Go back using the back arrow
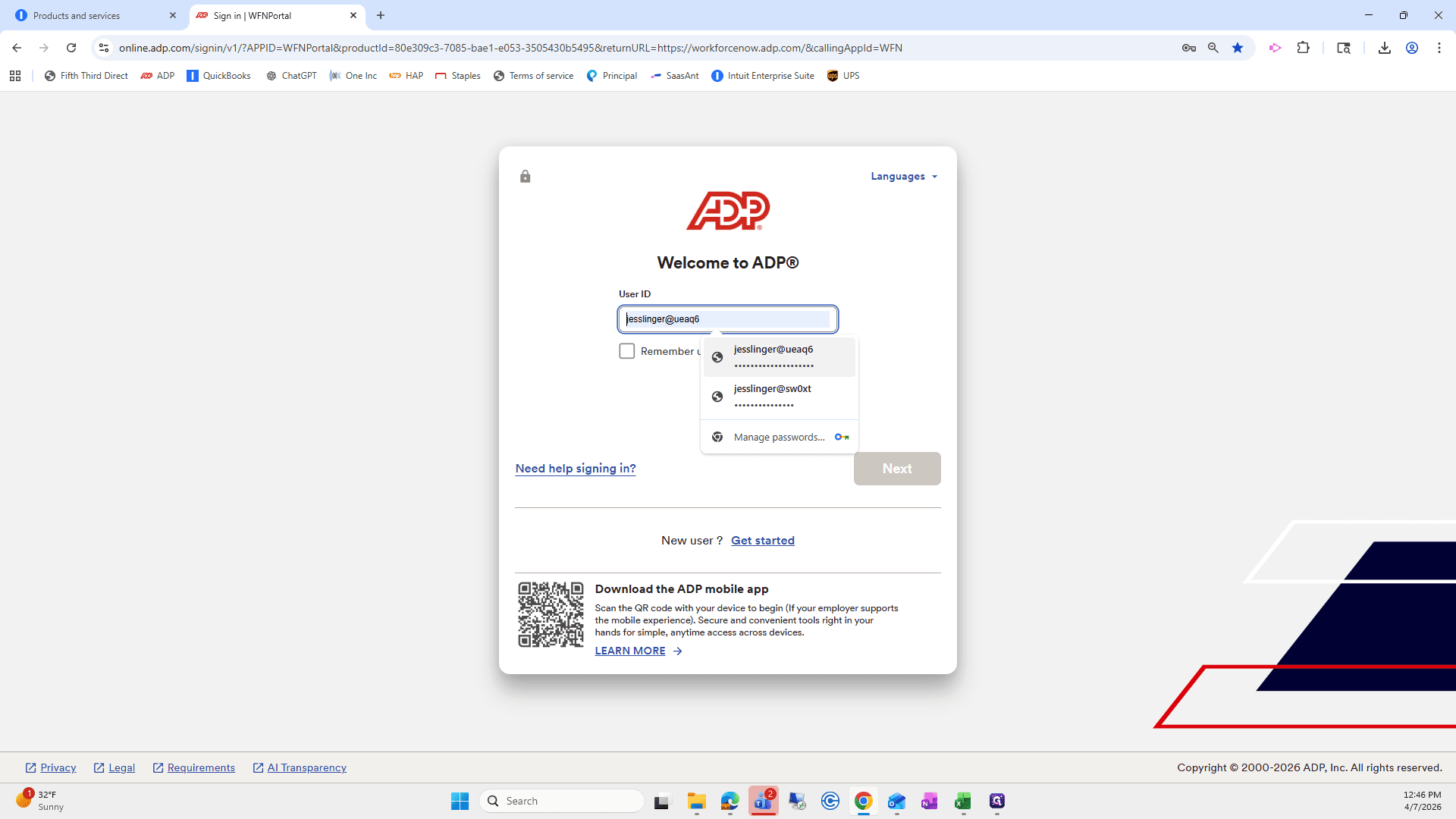The height and width of the screenshot is (819, 1456). pos(17,48)
